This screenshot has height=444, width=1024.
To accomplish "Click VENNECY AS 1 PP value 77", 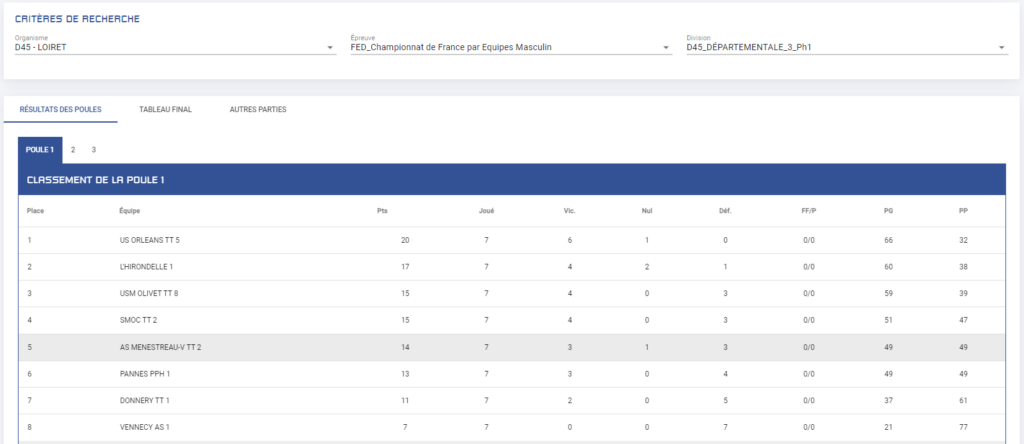I will coord(963,427).
